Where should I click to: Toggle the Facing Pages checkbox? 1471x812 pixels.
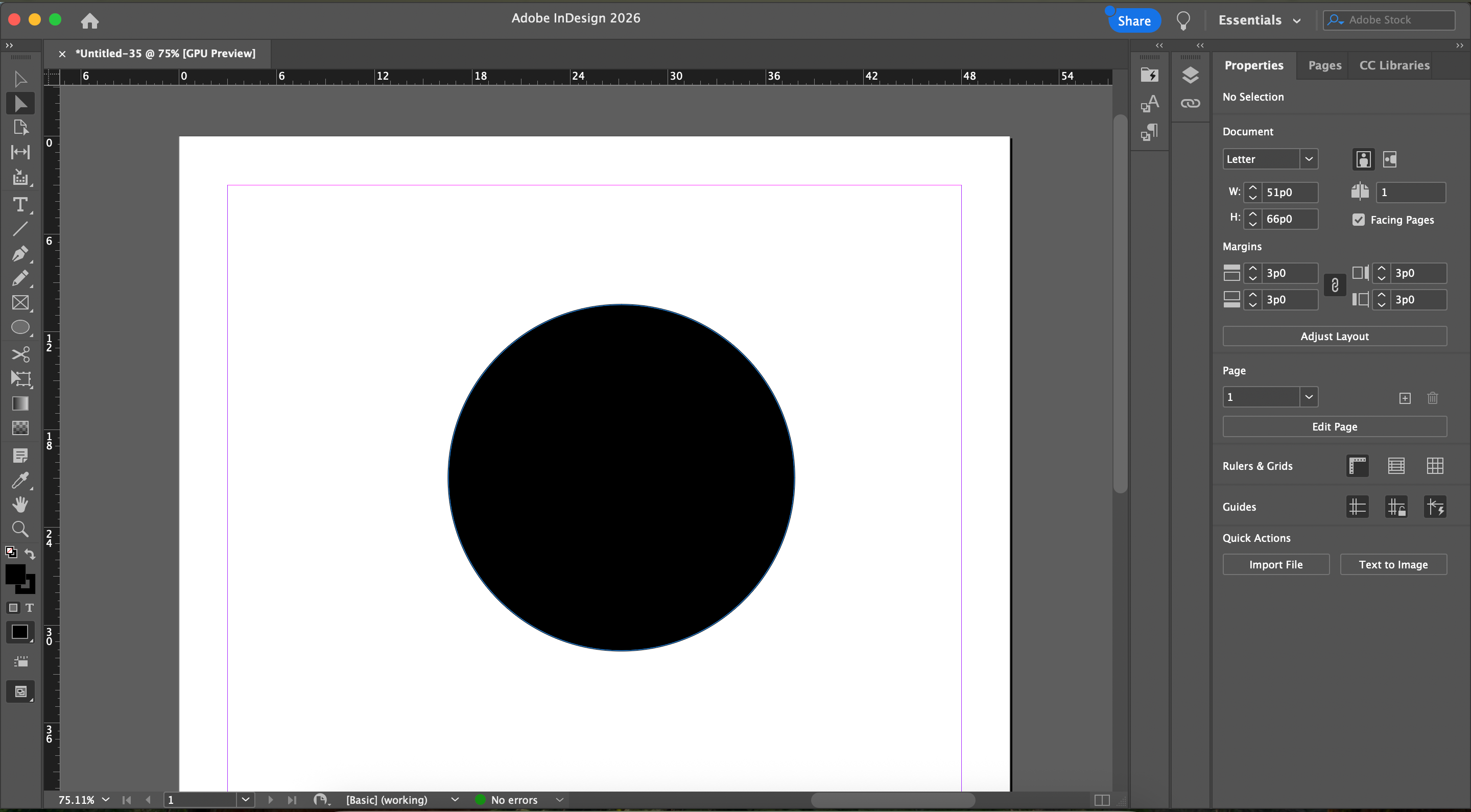point(1359,220)
